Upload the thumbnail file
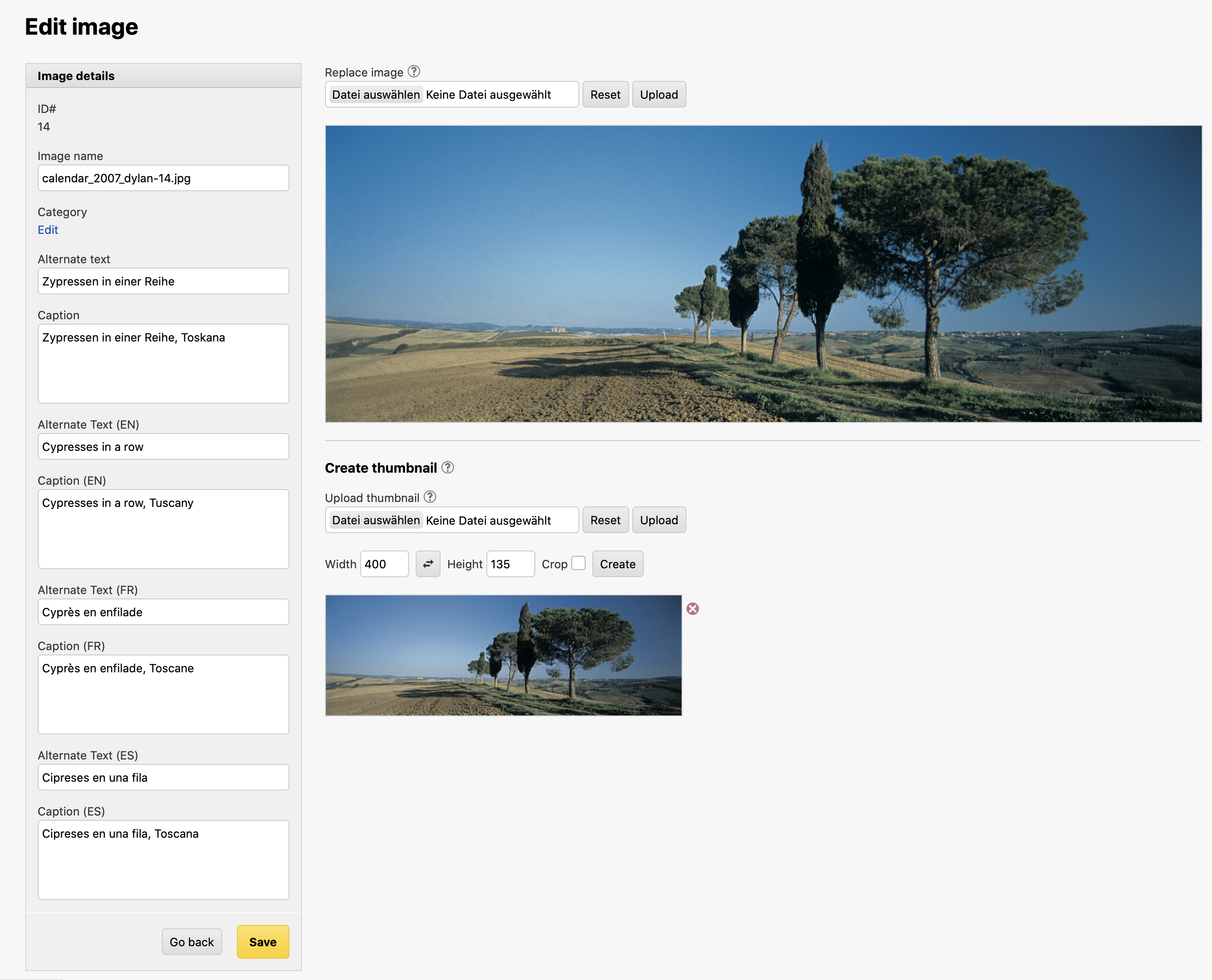Image resolution: width=1212 pixels, height=980 pixels. [659, 520]
